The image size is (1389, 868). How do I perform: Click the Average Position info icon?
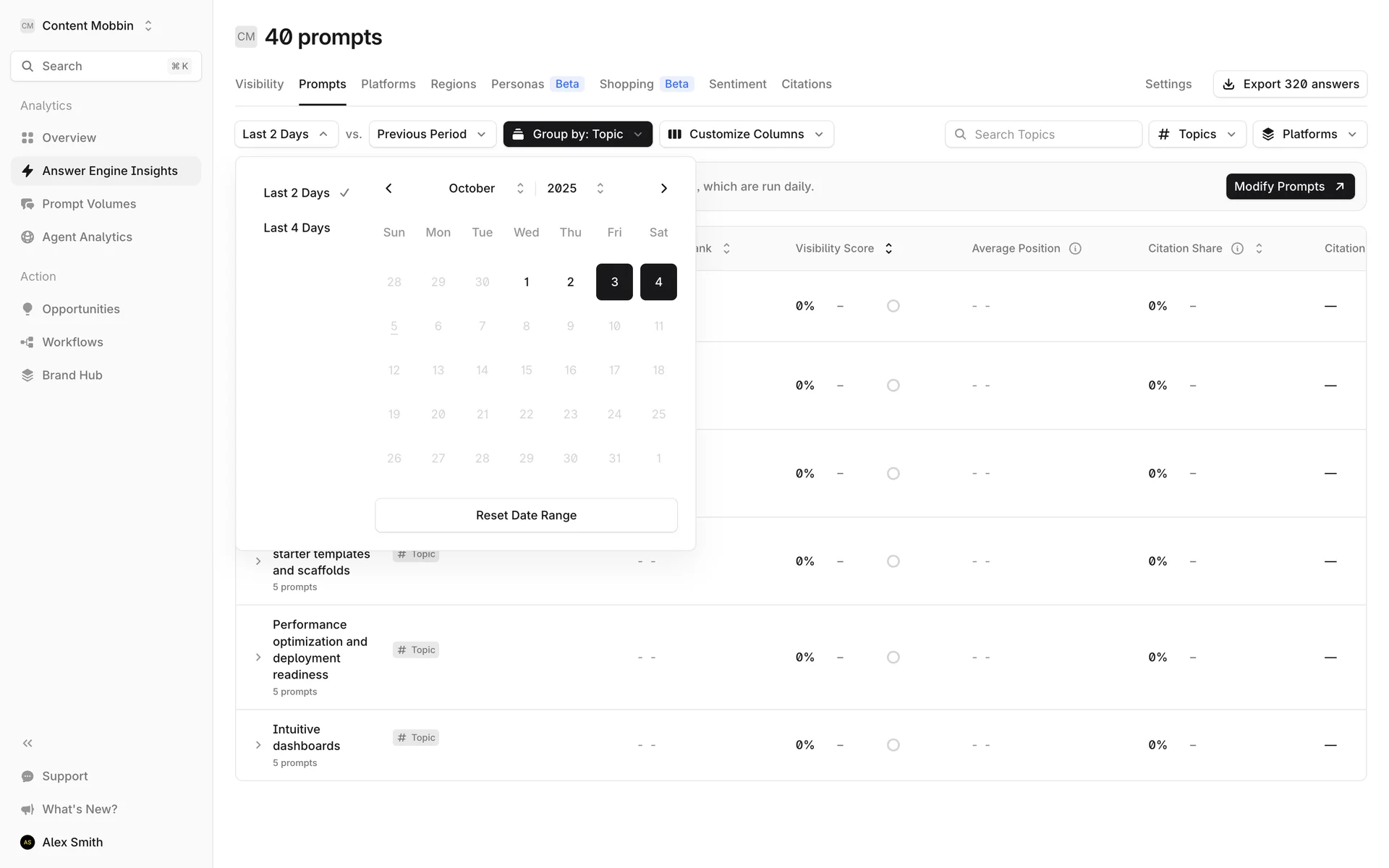point(1075,249)
